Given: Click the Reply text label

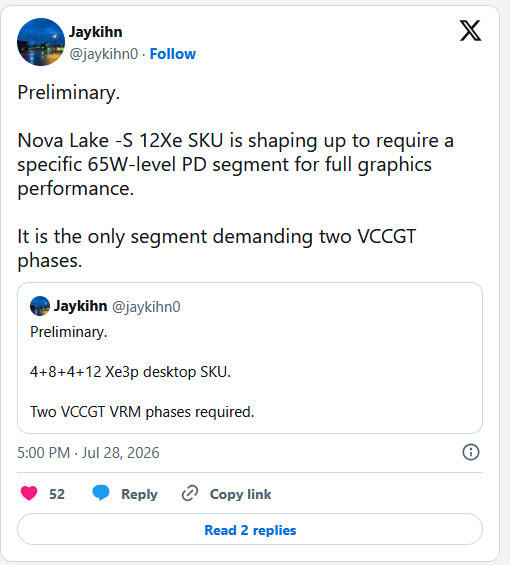Looking at the screenshot, I should pyautogui.click(x=139, y=494).
